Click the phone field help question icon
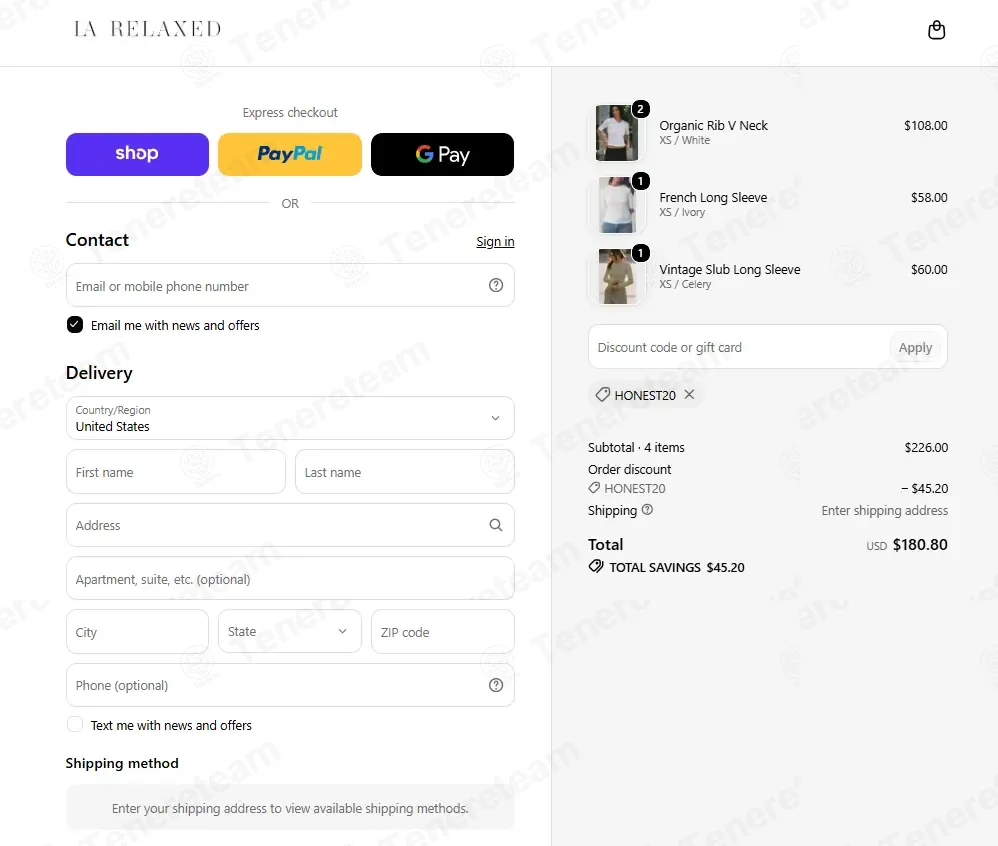The height and width of the screenshot is (846, 998). point(496,685)
